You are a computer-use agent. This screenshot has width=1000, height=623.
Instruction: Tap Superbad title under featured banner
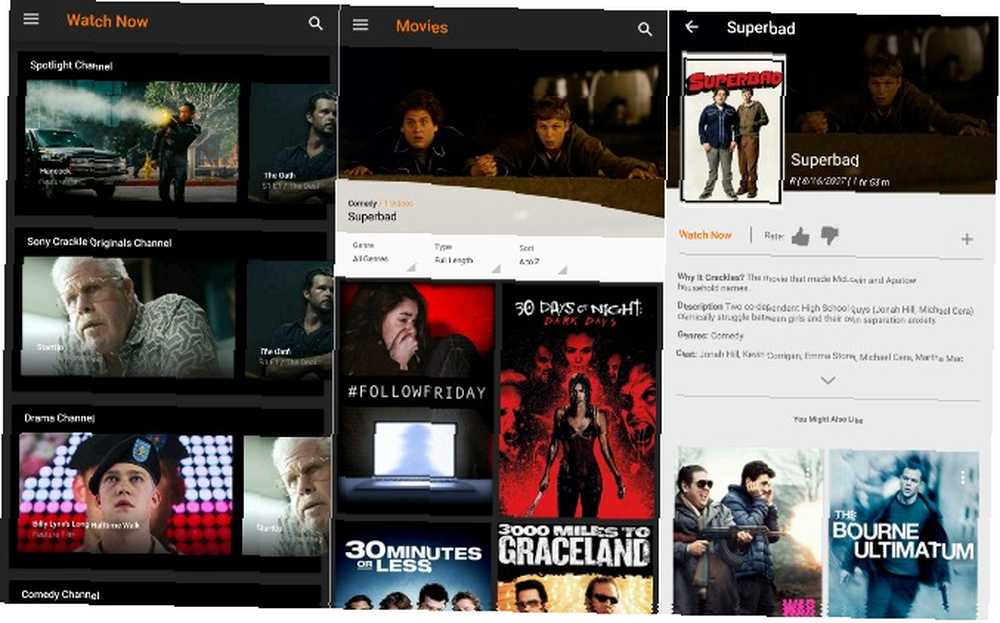(x=372, y=217)
